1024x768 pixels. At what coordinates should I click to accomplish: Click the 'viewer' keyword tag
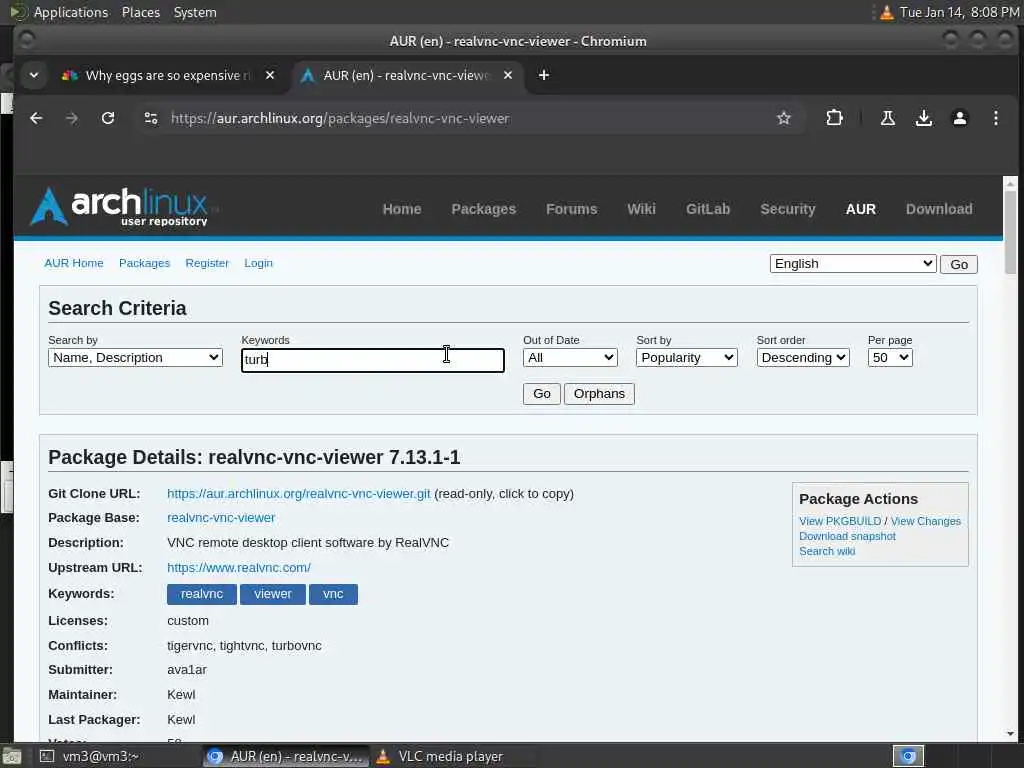272,594
